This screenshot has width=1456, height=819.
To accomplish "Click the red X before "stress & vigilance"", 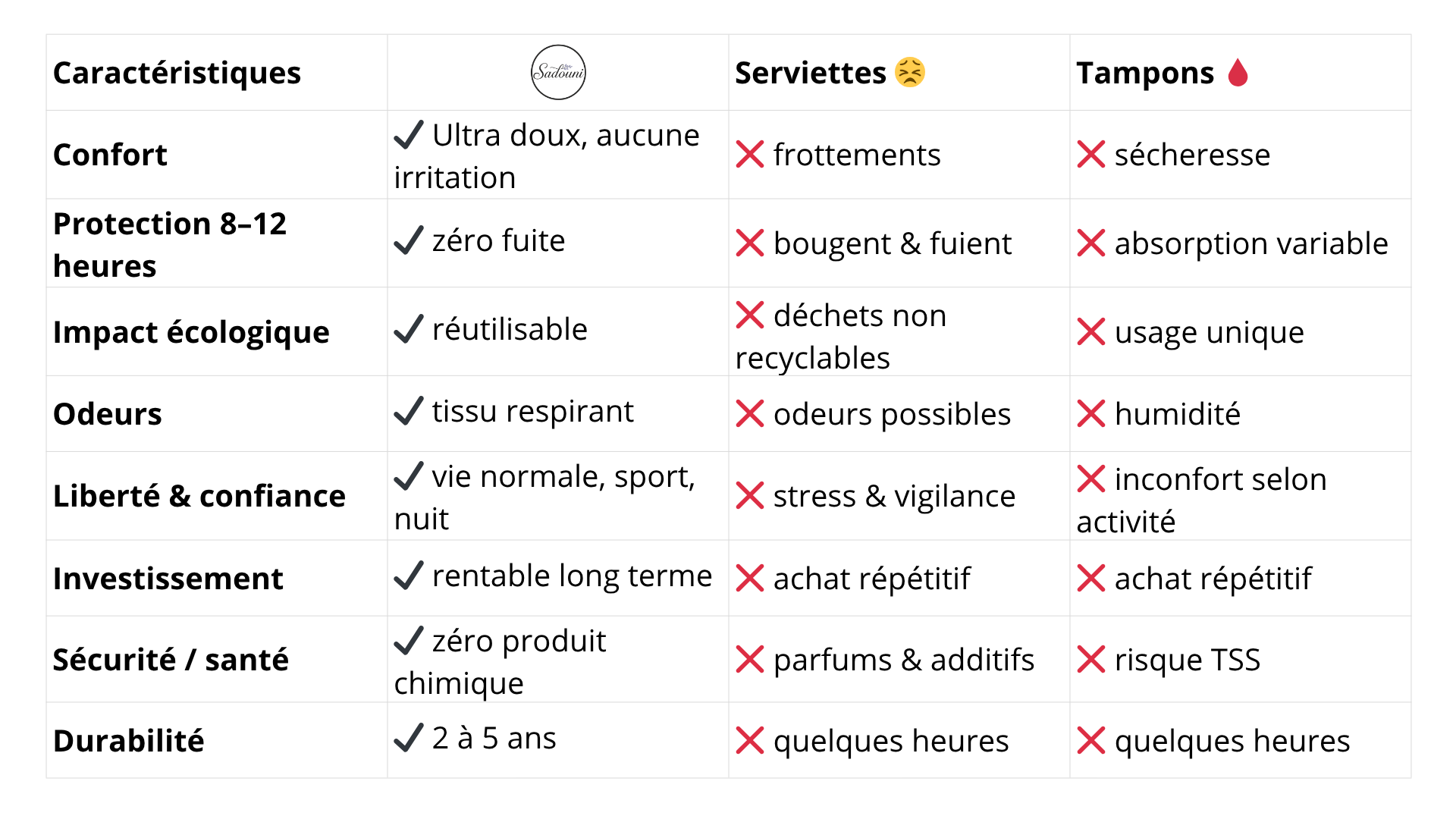I will [x=750, y=496].
